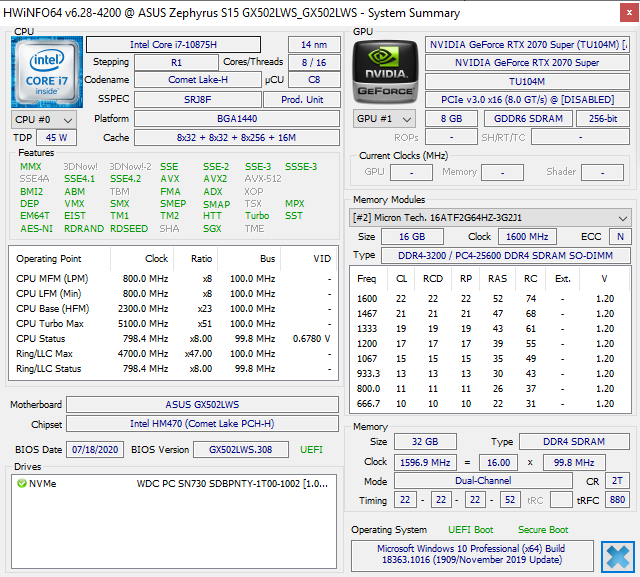Click the Dual-Channel memory mode field
This screenshot has height=577, width=640.
pyautogui.click(x=483, y=481)
